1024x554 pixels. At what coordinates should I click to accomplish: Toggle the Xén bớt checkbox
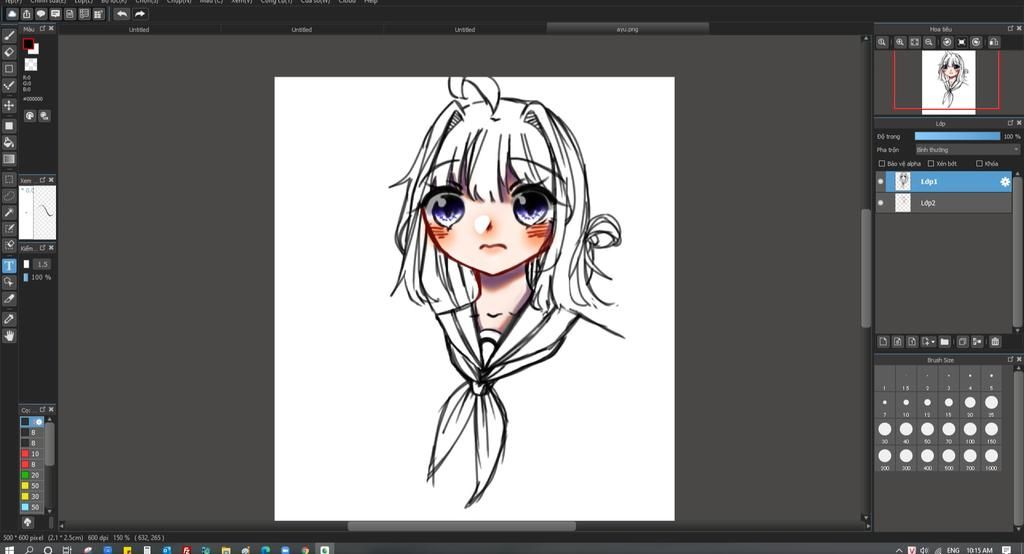pos(931,163)
